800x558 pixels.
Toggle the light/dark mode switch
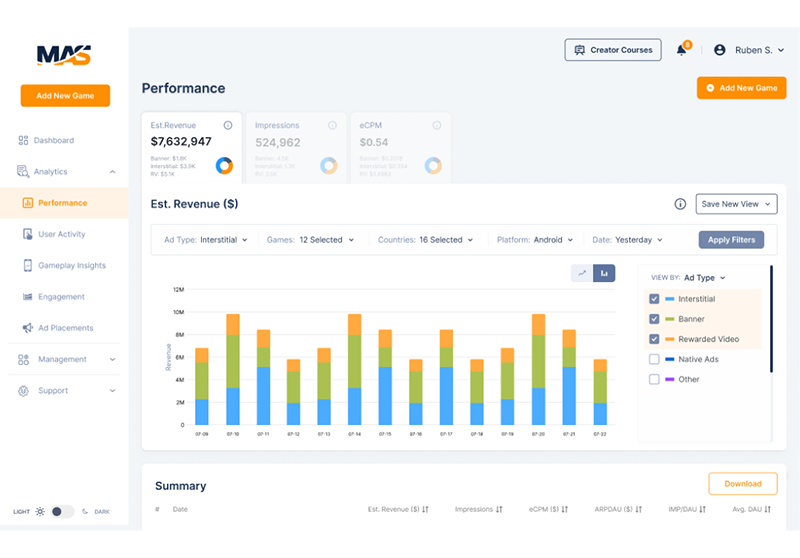pyautogui.click(x=62, y=511)
